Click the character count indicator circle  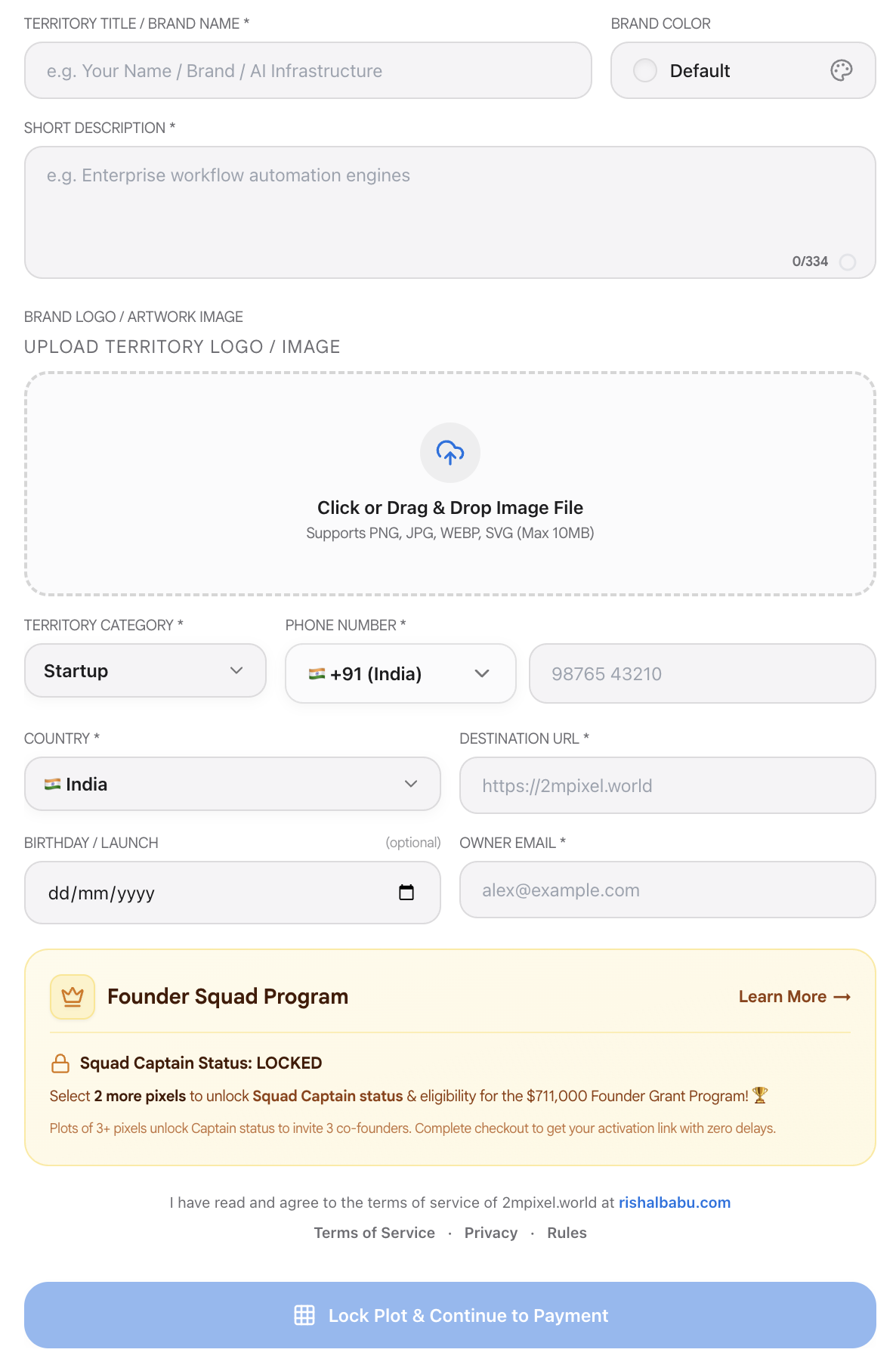click(x=848, y=262)
